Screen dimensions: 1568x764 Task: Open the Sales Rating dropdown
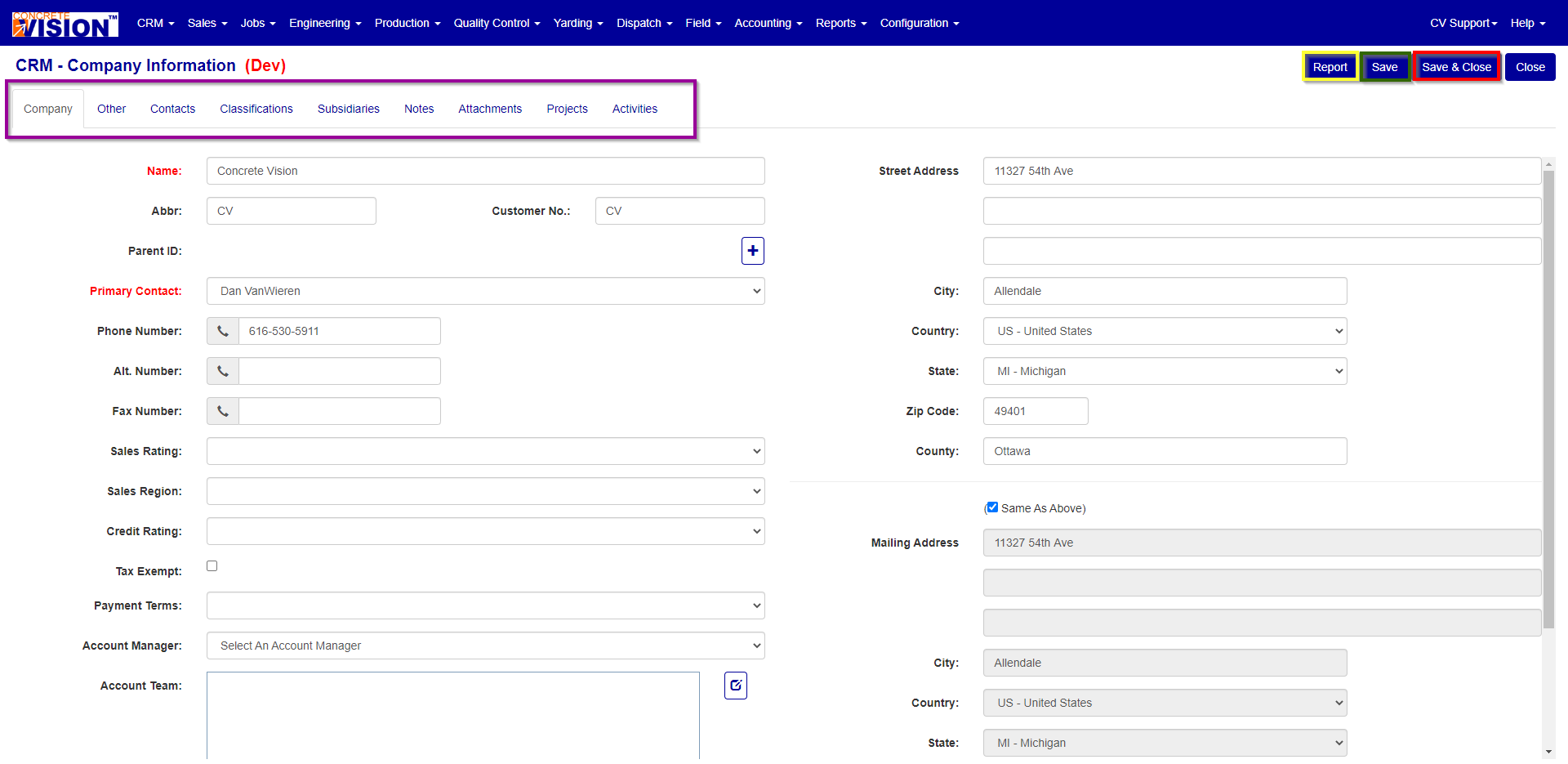point(486,451)
